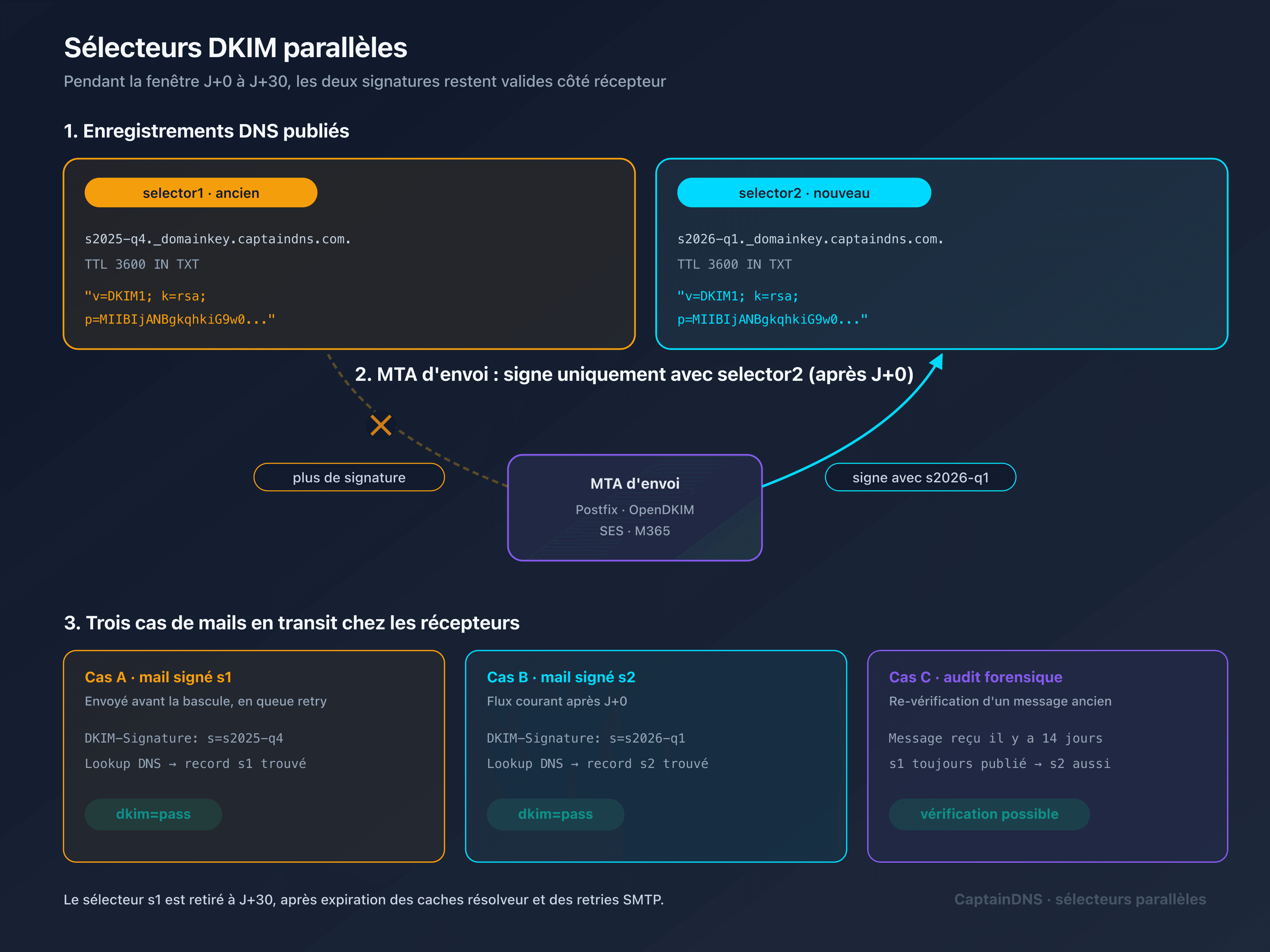
Task: Click dkim=pass badge in Cas B card
Action: pyautogui.click(x=555, y=814)
